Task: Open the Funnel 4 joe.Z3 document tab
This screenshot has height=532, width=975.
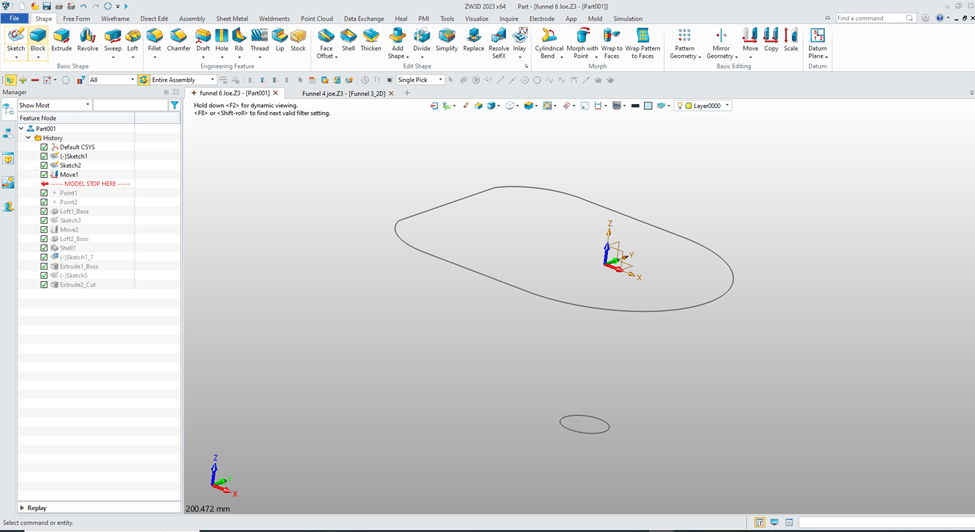Action: point(343,93)
